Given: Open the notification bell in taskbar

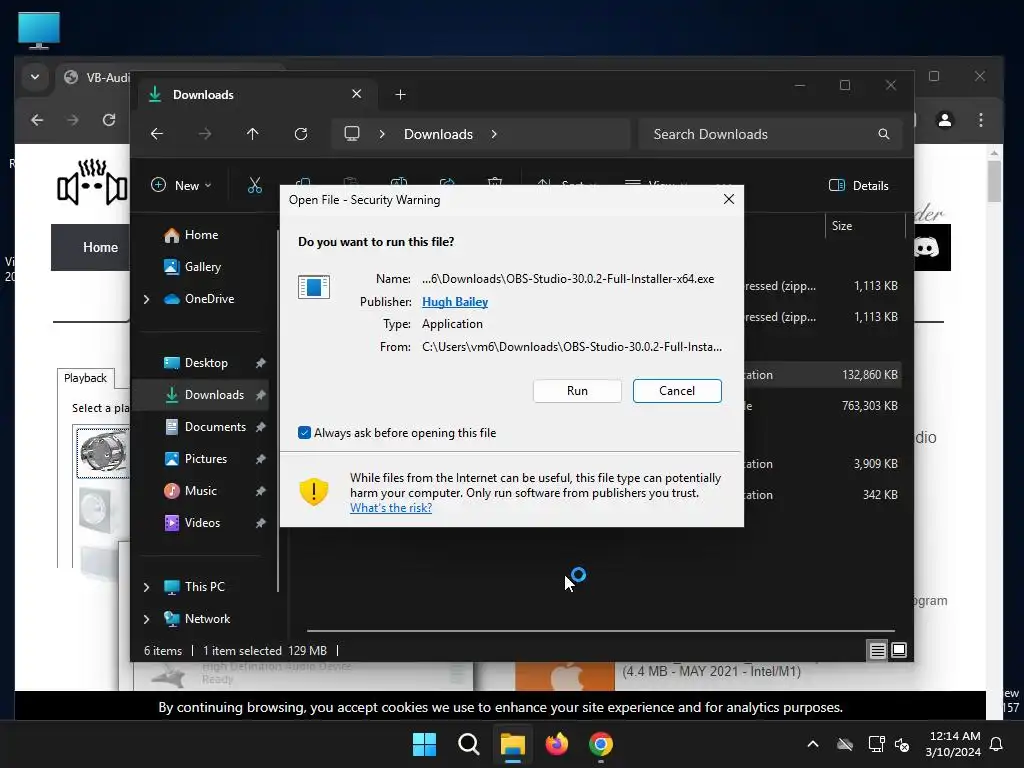Looking at the screenshot, I should [997, 744].
